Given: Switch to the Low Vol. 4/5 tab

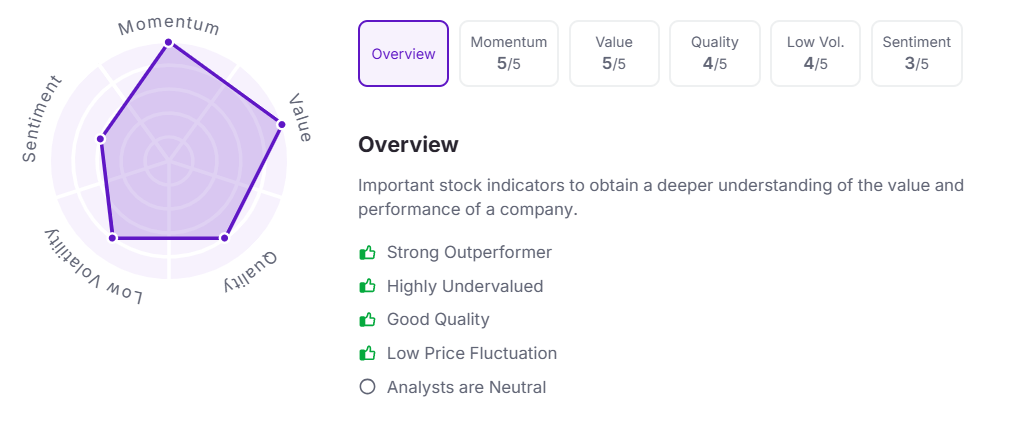Looking at the screenshot, I should click(x=815, y=54).
